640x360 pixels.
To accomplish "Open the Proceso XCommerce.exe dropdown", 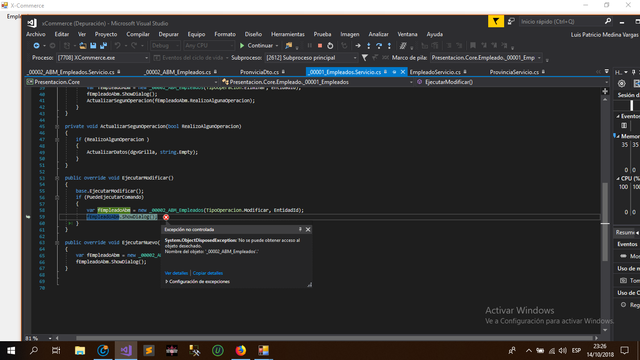I will click(x=102, y=58).
